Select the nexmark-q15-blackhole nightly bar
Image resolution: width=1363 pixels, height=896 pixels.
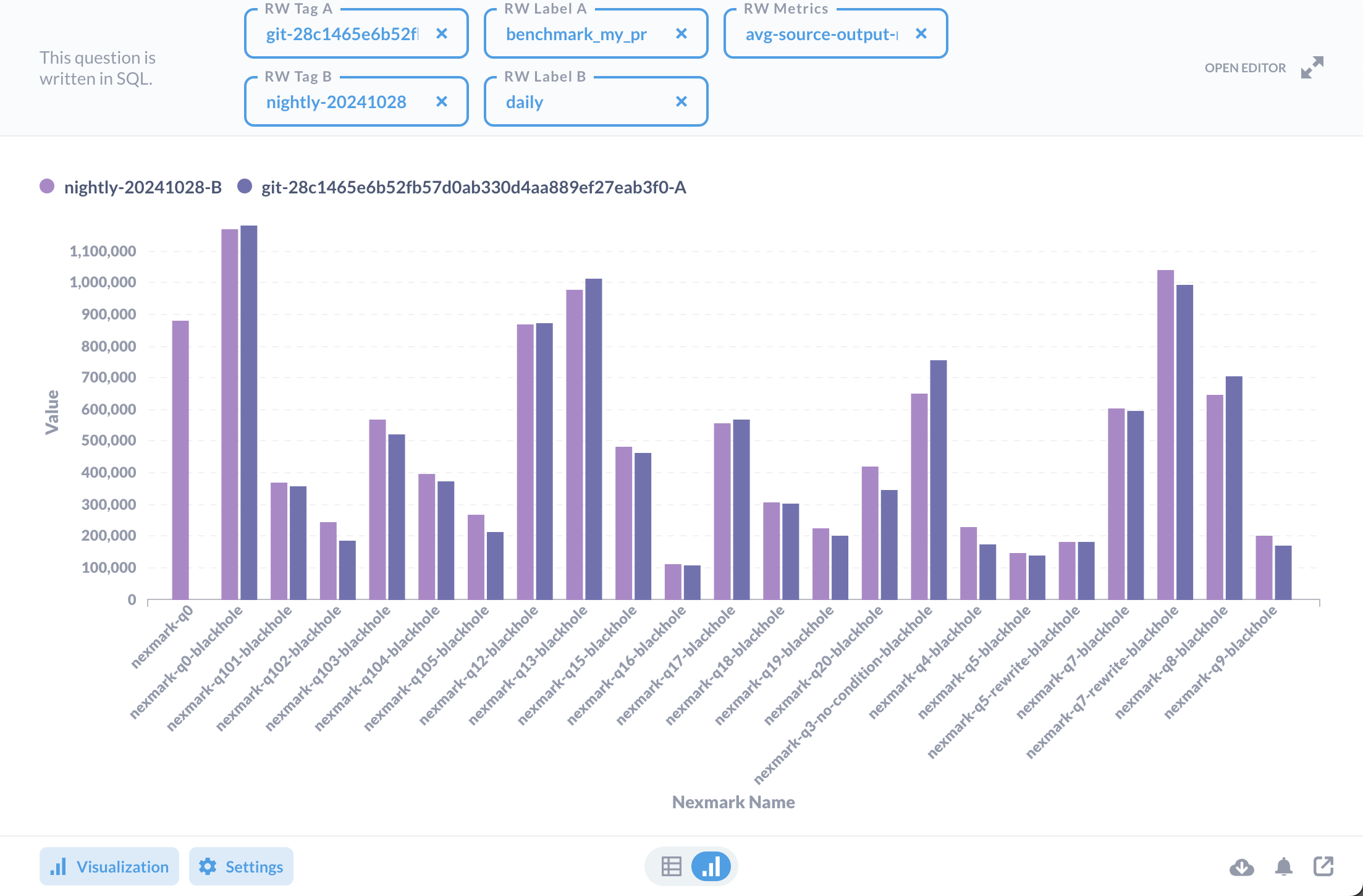point(624,523)
